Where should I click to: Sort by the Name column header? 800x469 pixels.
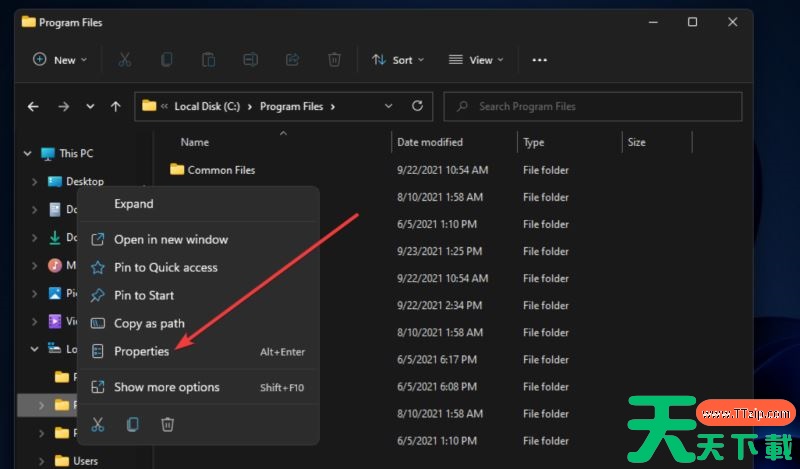click(x=194, y=142)
